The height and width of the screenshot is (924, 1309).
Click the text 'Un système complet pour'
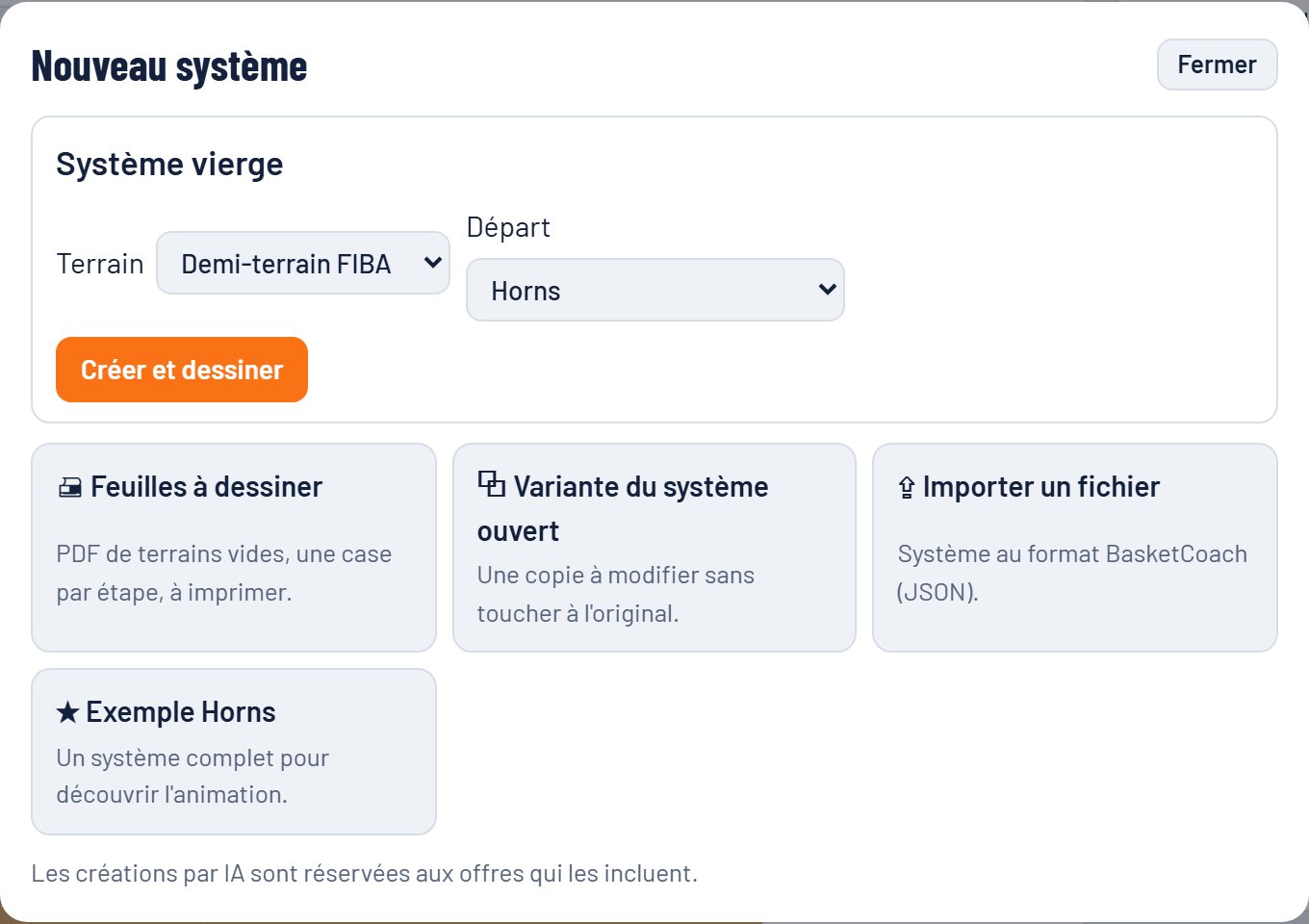point(192,758)
